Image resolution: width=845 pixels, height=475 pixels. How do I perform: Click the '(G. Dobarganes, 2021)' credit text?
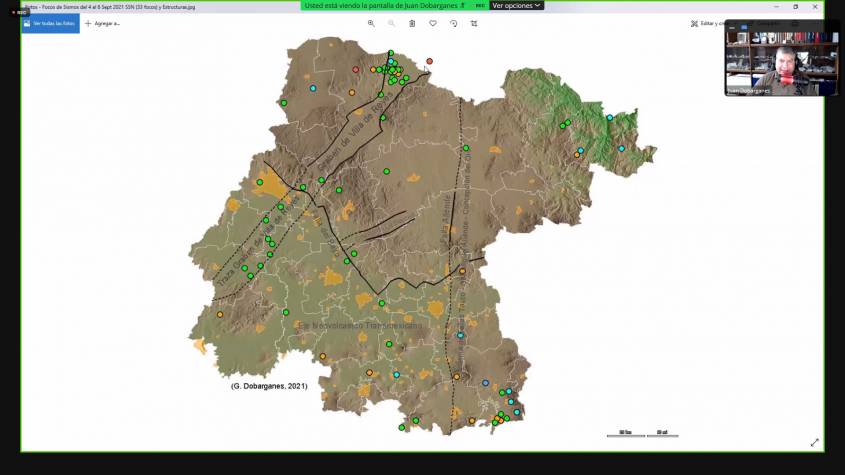[x=269, y=385]
